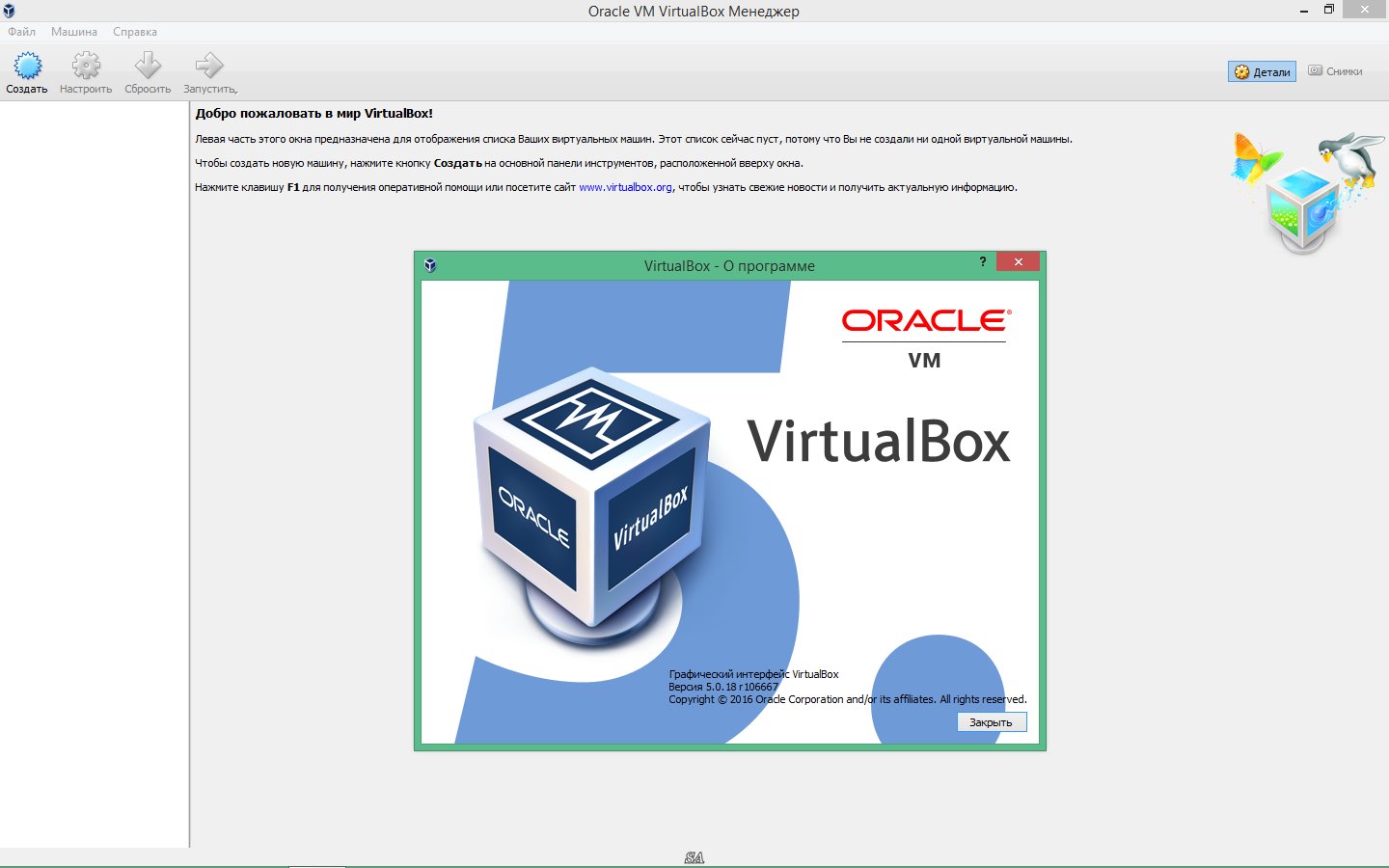
Task: Click the Copyright 2016 Oracle Corporation text
Action: [848, 699]
